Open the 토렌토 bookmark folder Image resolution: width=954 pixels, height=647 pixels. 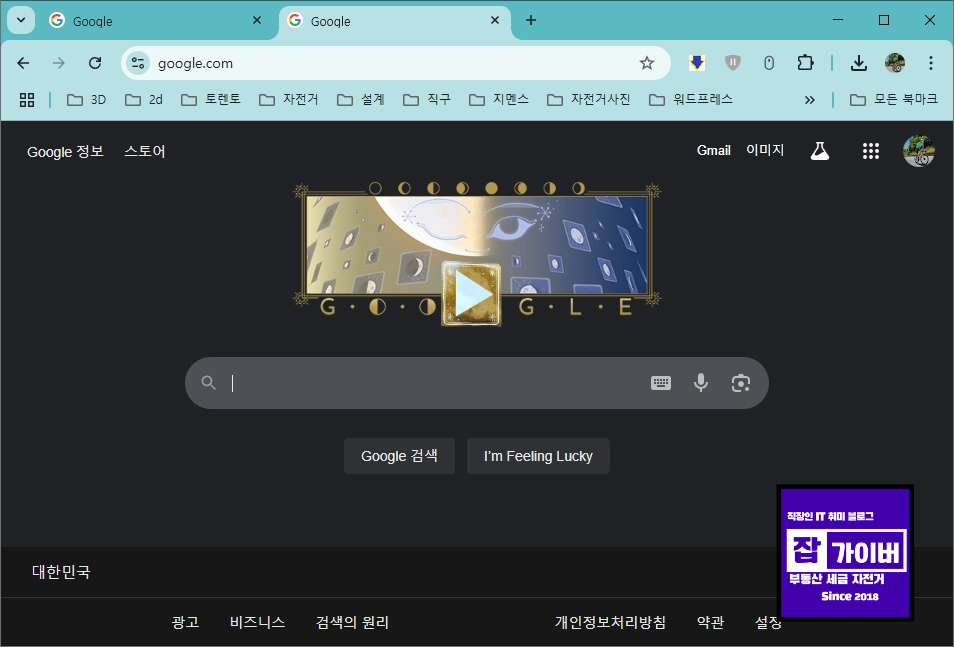[211, 99]
